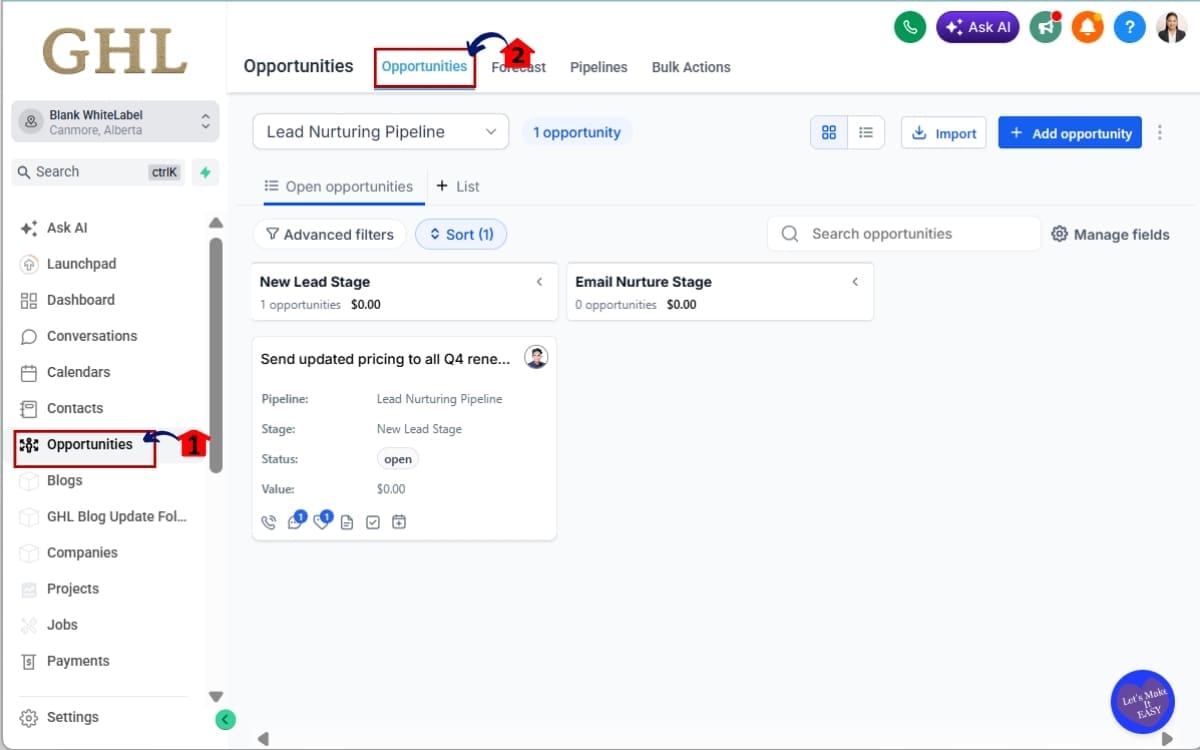Click Add opportunity button
Viewport: 1200px width, 750px height.
(1070, 133)
